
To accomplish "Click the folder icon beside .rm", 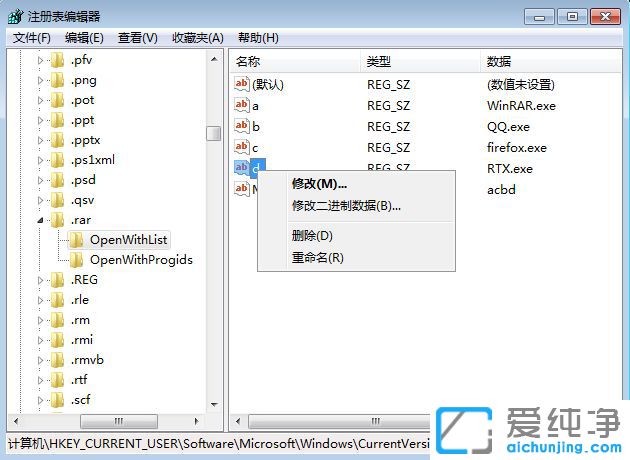I will tap(57, 320).
